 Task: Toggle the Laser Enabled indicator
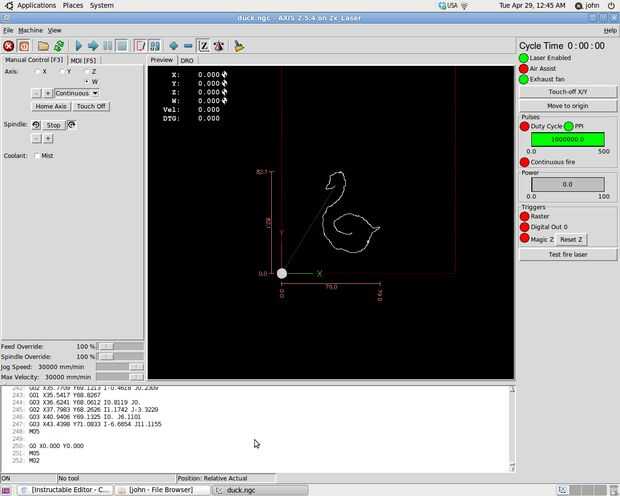click(524, 58)
